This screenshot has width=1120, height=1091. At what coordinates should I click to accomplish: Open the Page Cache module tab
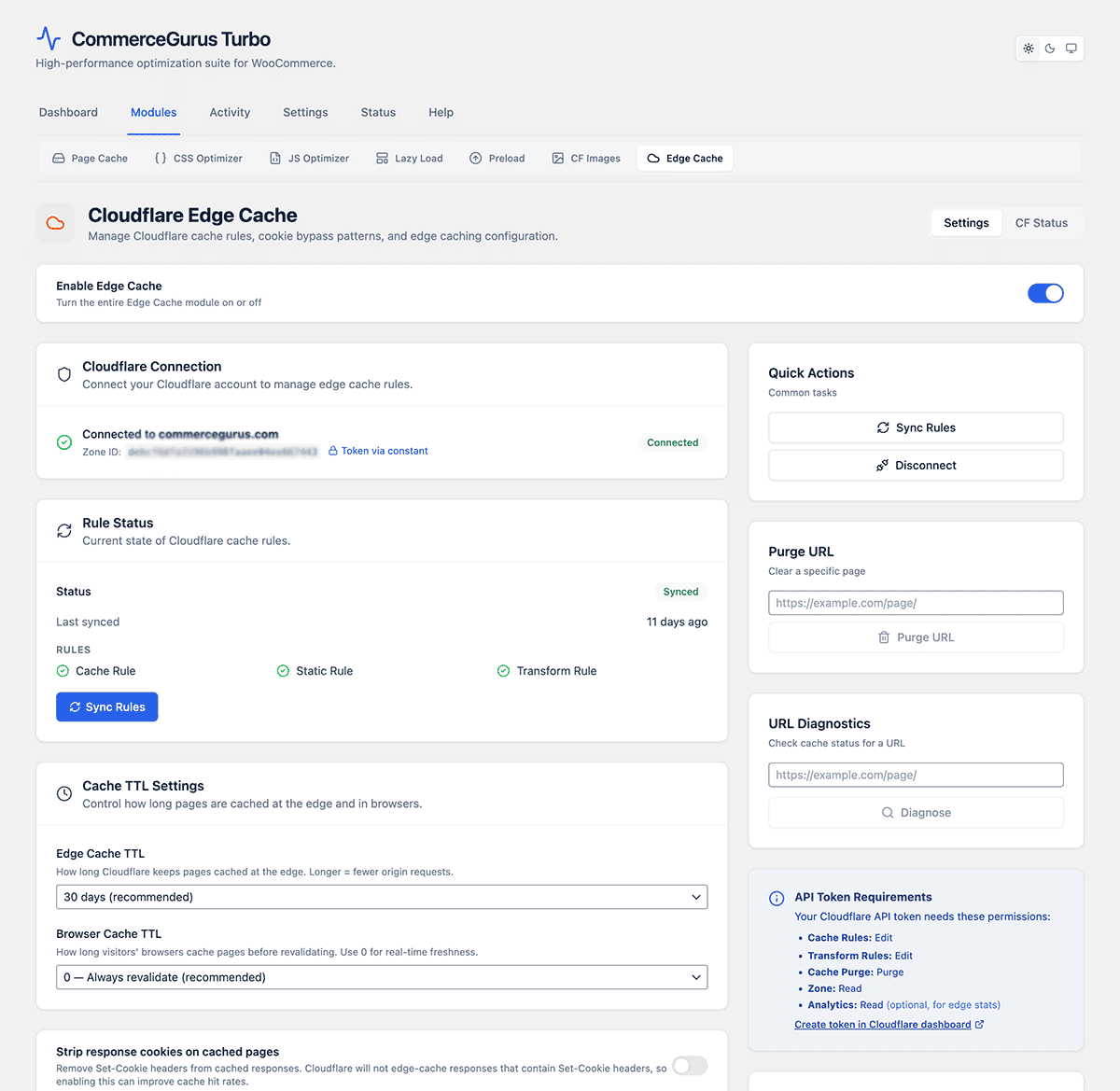91,159
